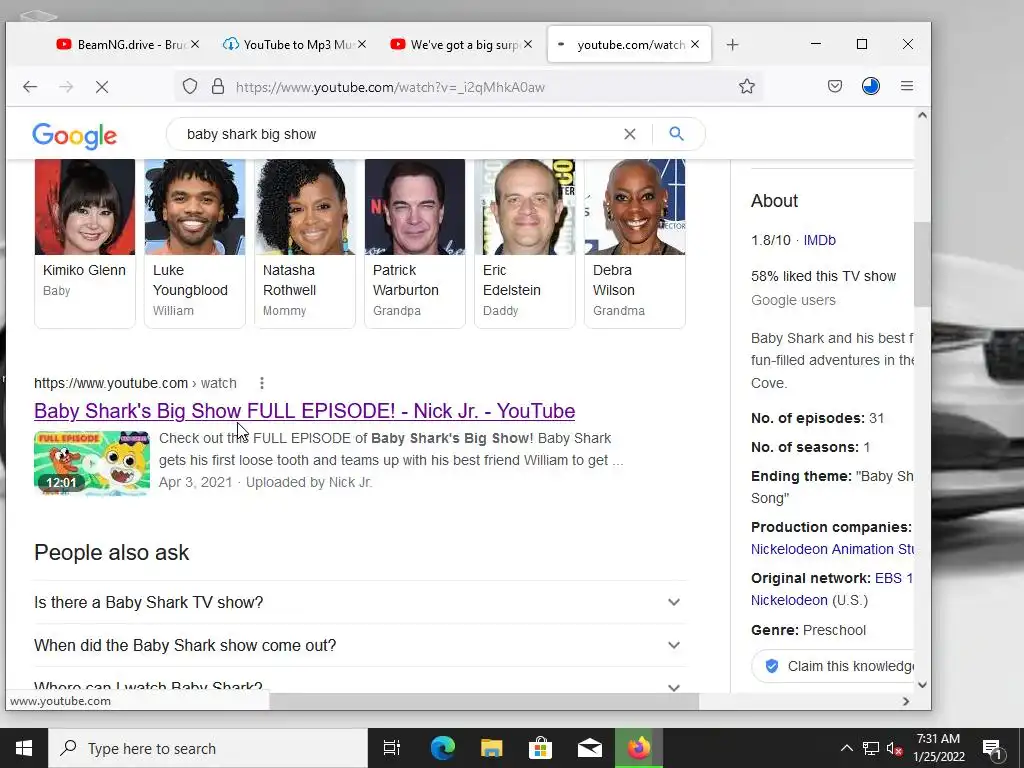
Task: Open Luke Youngblood cast card
Action: 195,243
